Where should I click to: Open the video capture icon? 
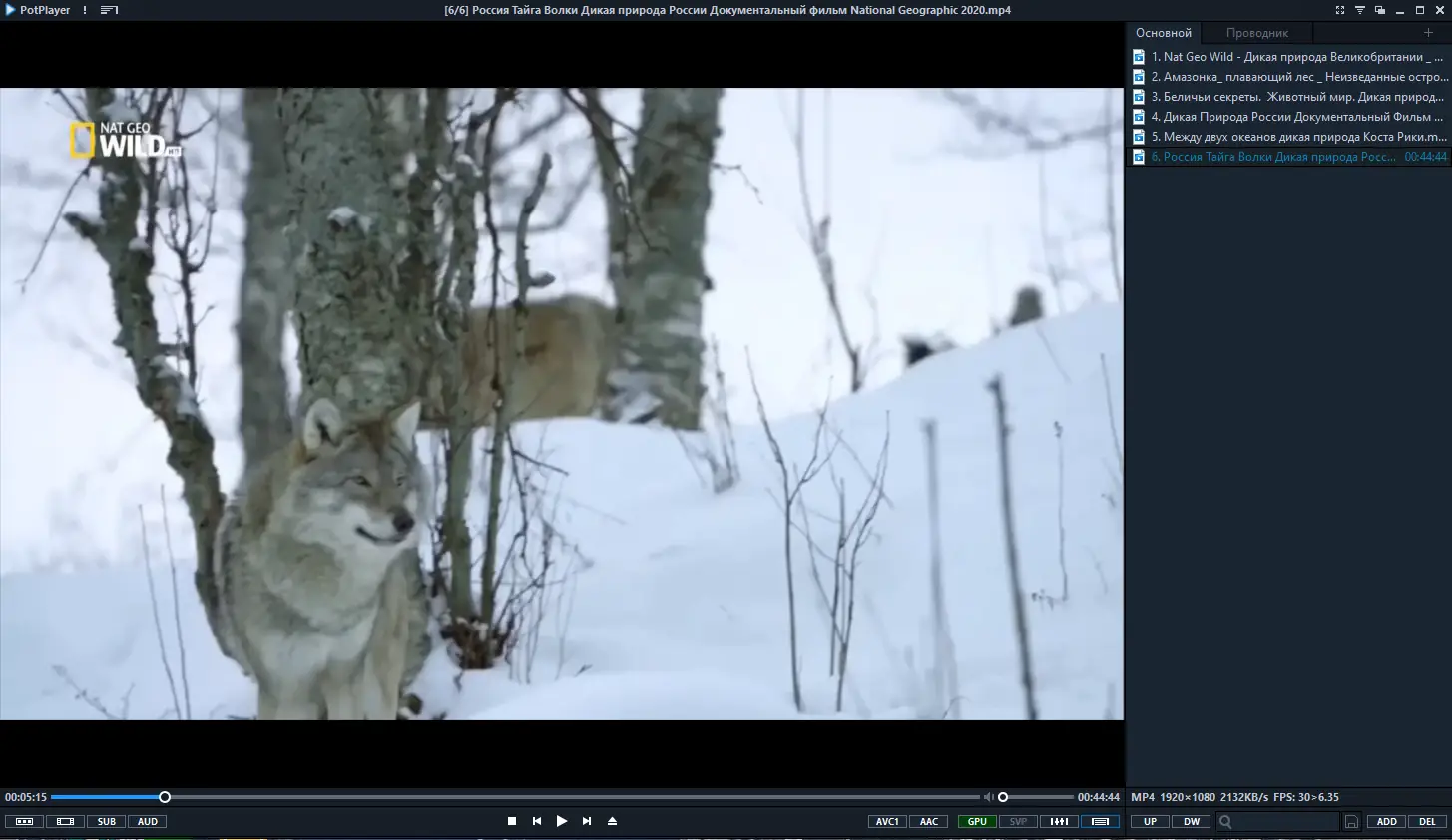click(x=65, y=821)
